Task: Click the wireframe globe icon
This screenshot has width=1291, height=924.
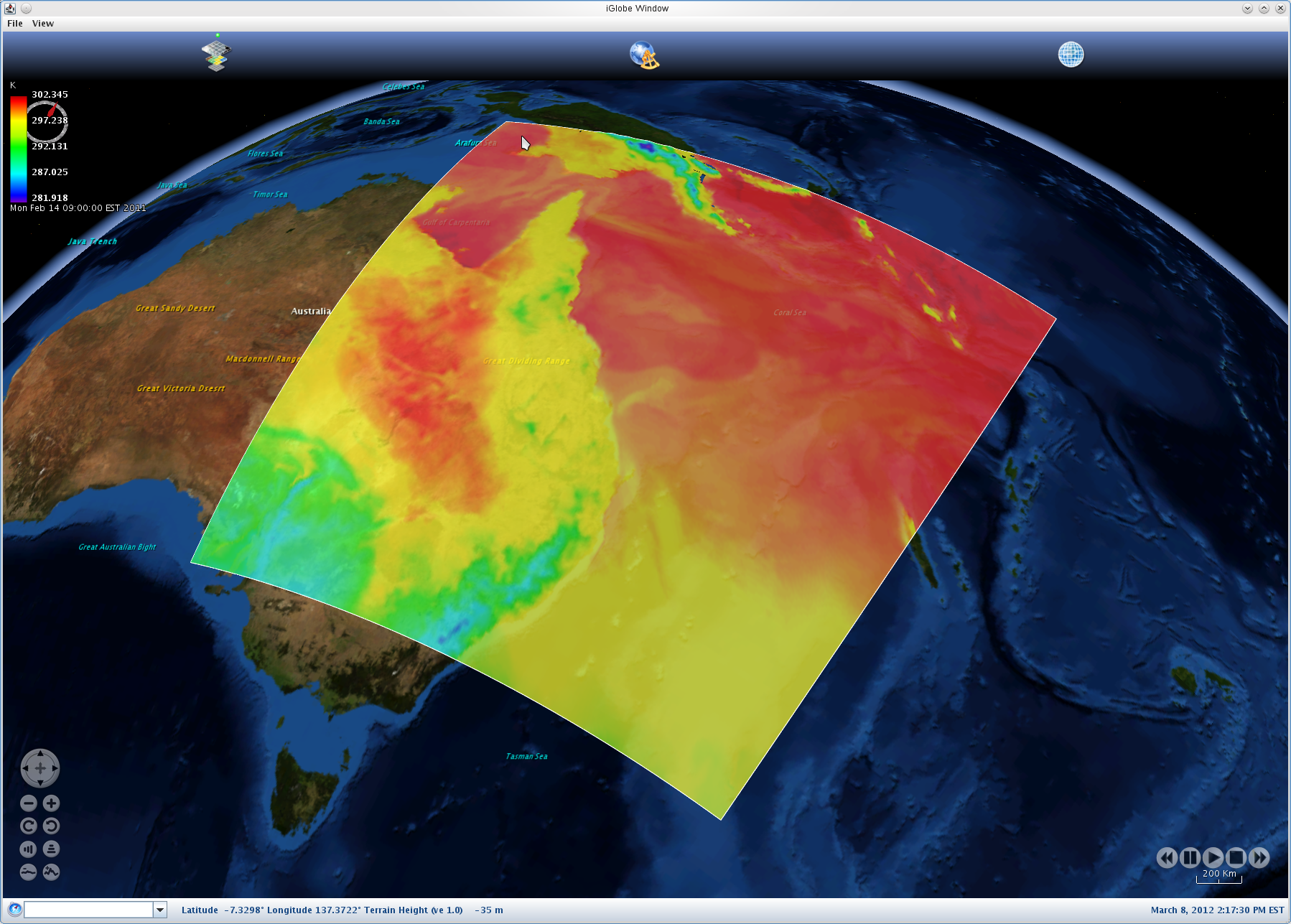Action: click(x=1070, y=55)
